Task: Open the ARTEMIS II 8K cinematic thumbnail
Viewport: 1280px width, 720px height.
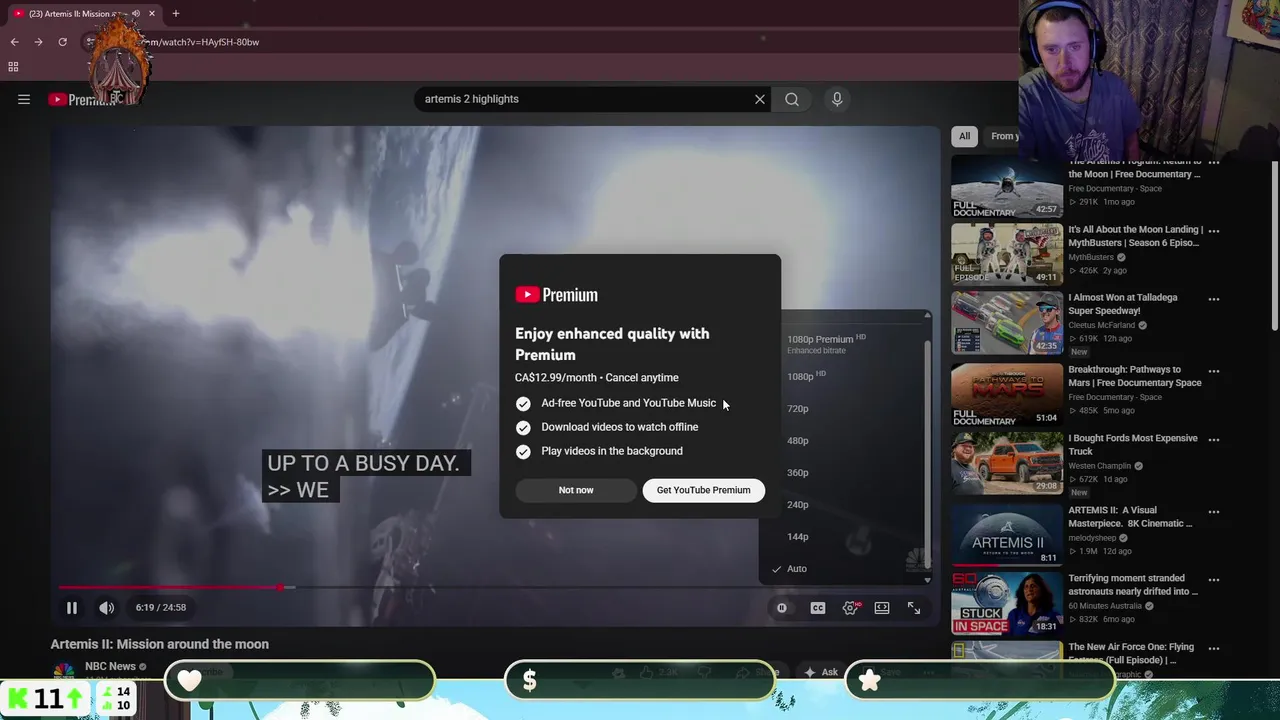Action: click(1007, 534)
